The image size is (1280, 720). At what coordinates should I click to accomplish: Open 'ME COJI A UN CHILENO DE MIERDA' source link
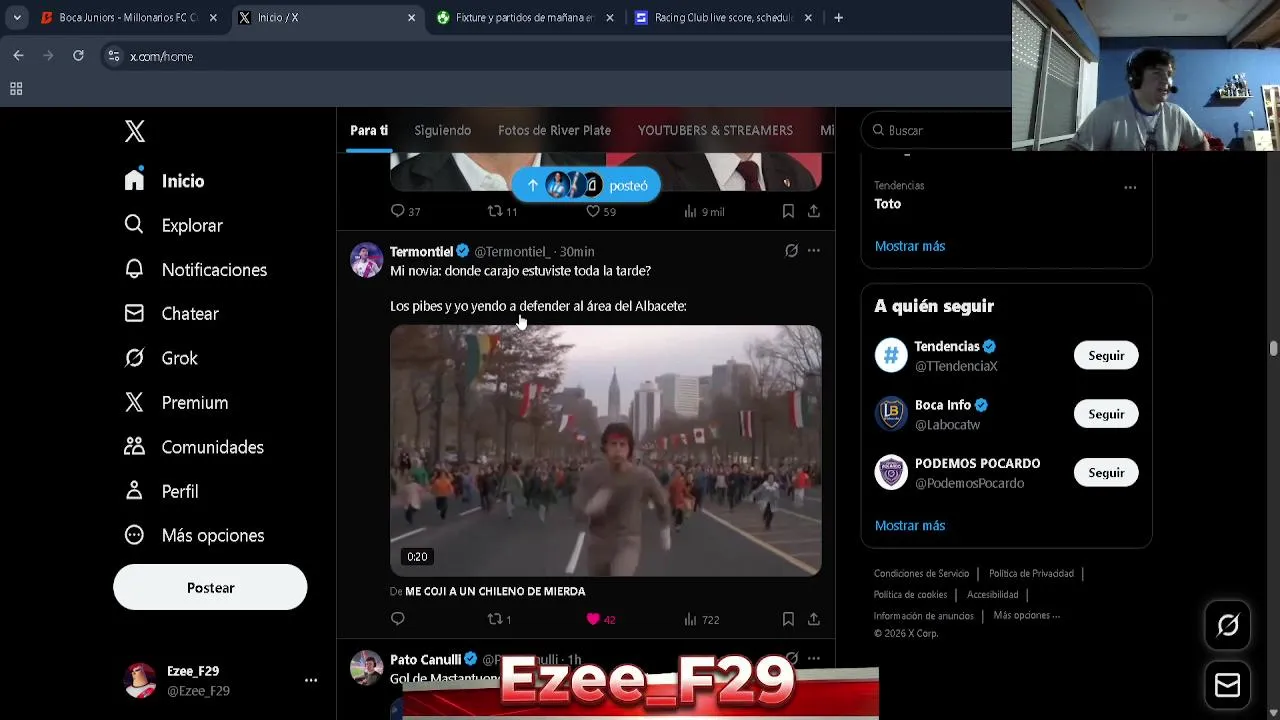coord(495,591)
